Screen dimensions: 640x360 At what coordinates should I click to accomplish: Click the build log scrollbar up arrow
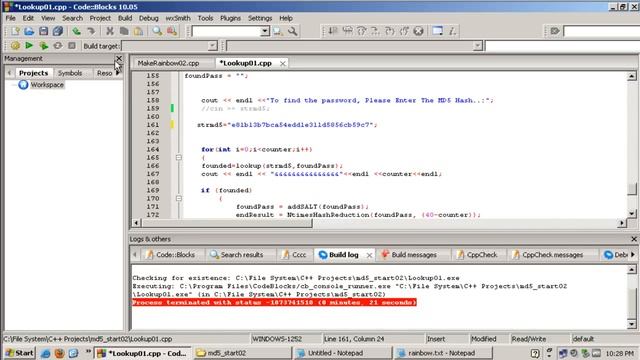pyautogui.click(x=631, y=269)
